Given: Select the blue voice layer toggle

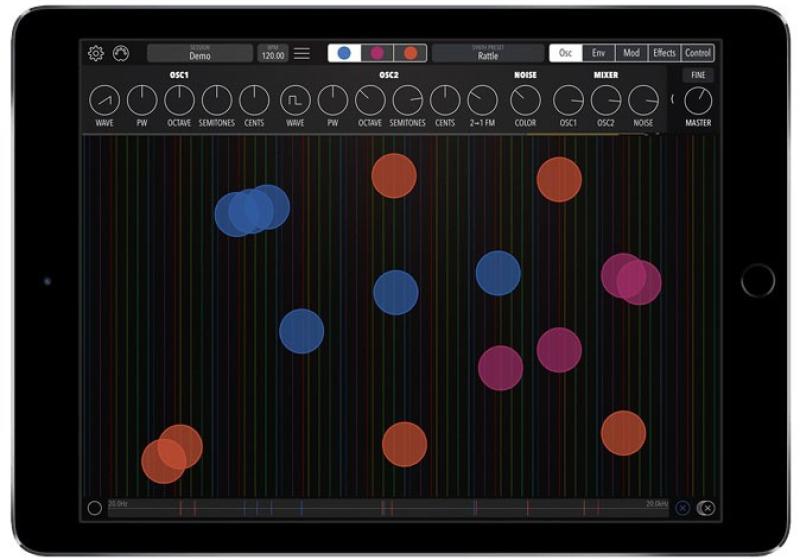Looking at the screenshot, I should 344,54.
